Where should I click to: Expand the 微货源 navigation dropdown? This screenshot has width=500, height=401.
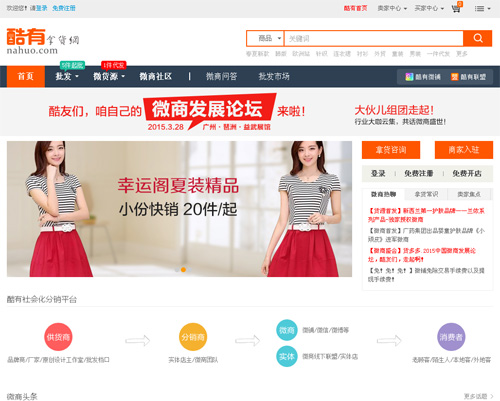tap(109, 76)
